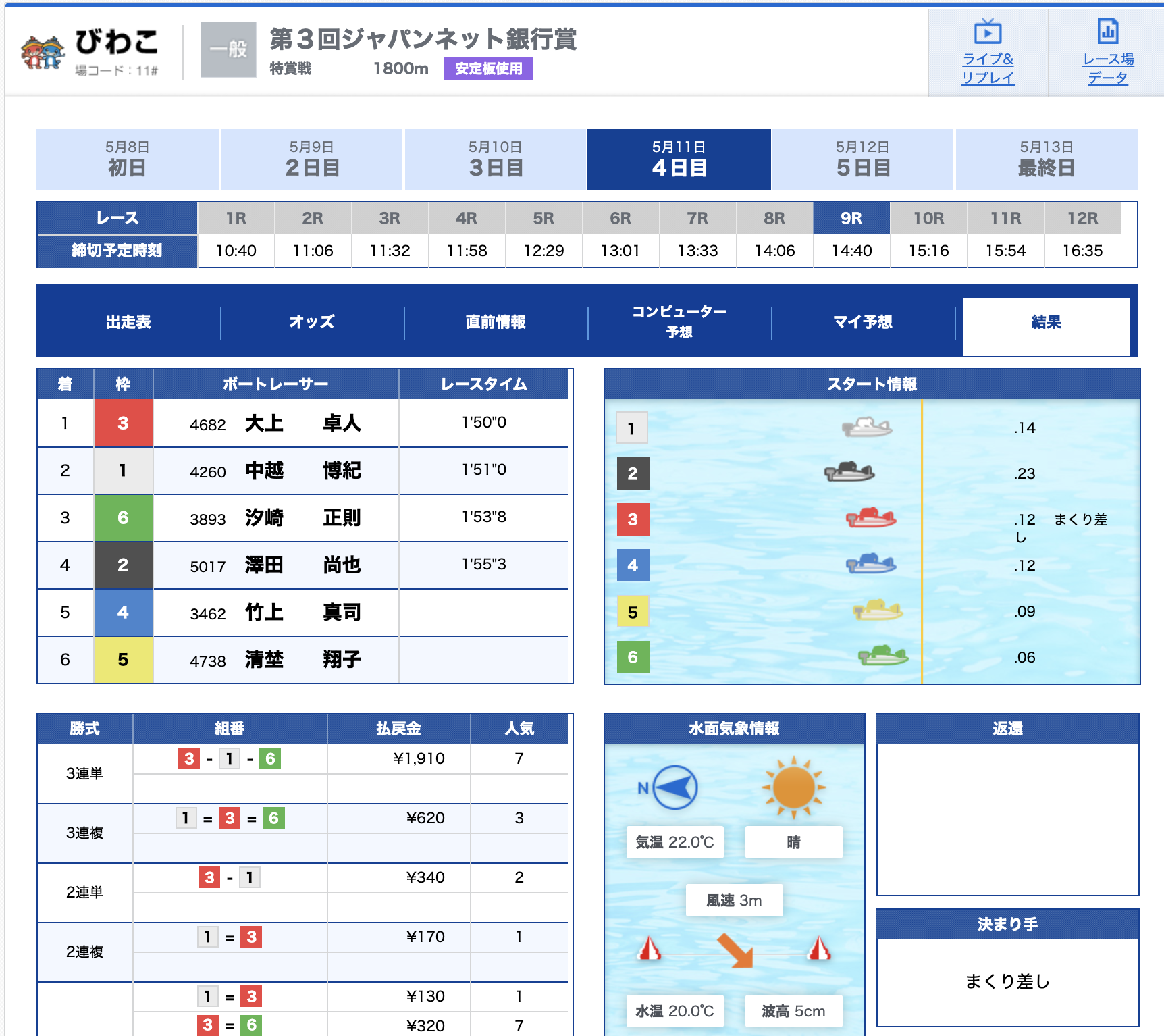Open the race venue data icon
Viewport: 1164px width, 1036px height.
[x=1107, y=32]
